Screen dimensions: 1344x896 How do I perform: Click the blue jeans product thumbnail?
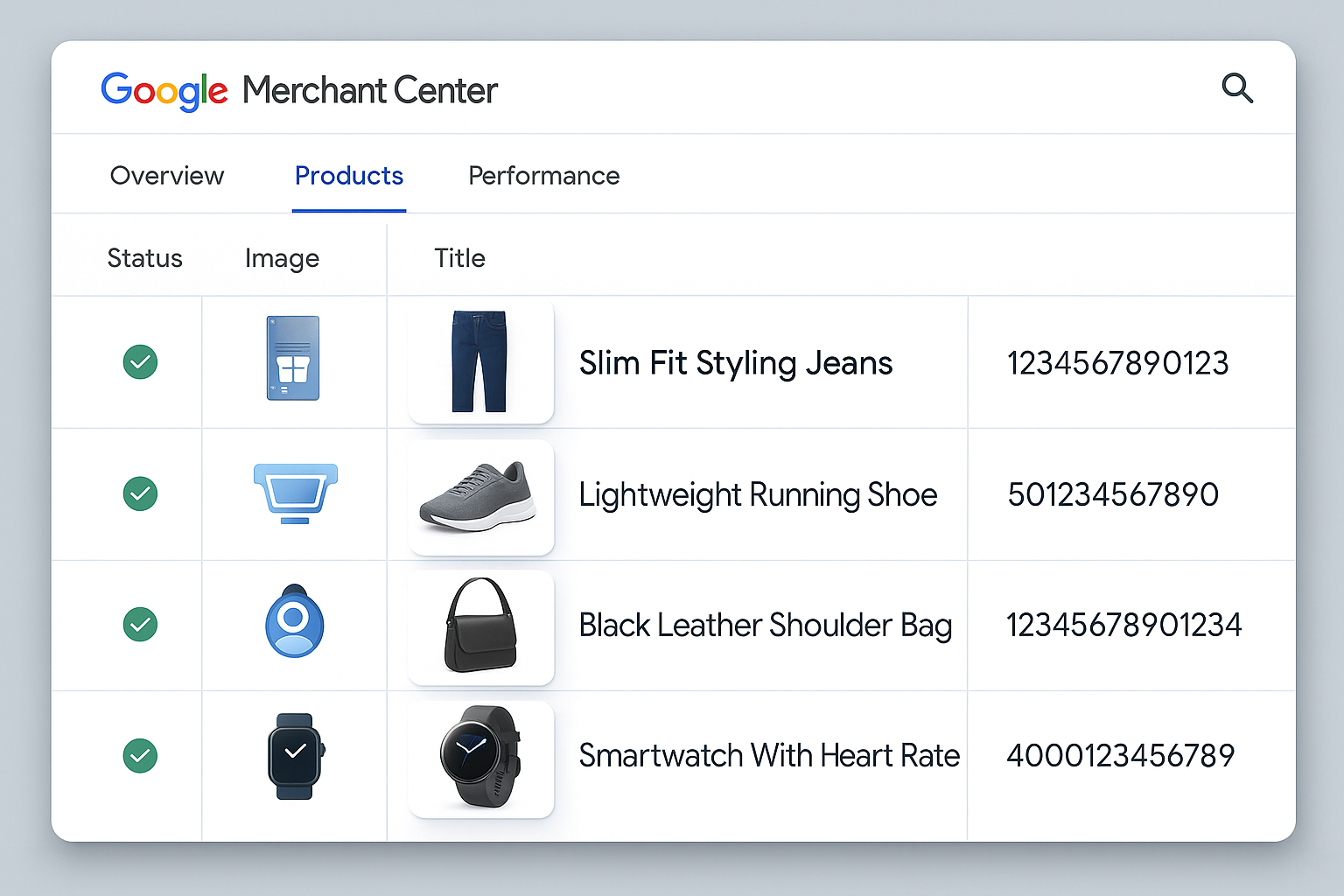click(x=479, y=361)
